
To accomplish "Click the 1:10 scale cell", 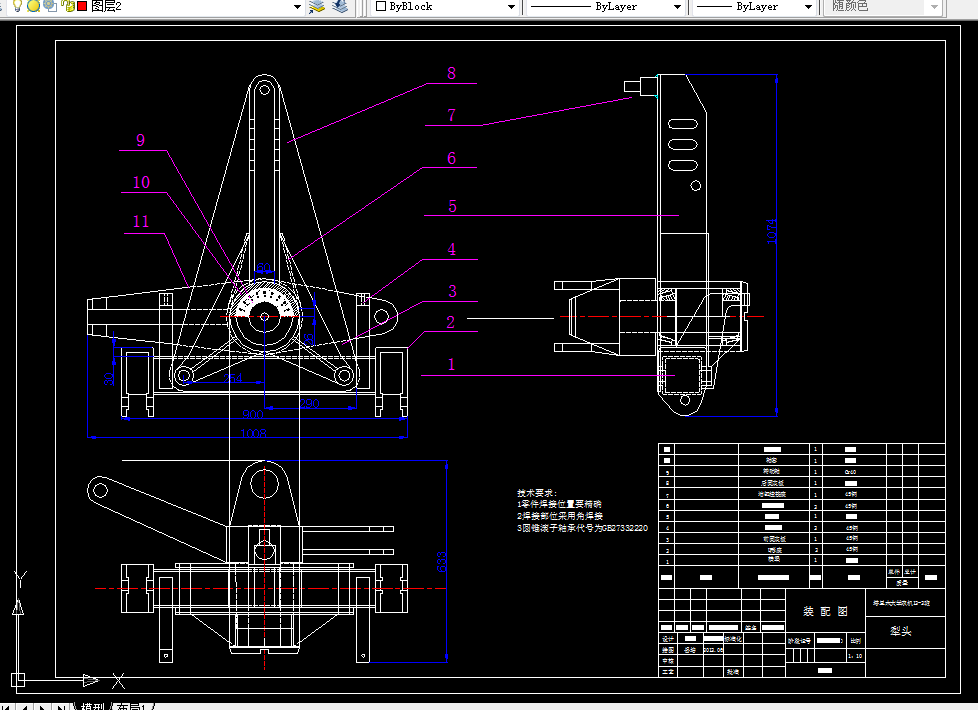I will [855, 656].
